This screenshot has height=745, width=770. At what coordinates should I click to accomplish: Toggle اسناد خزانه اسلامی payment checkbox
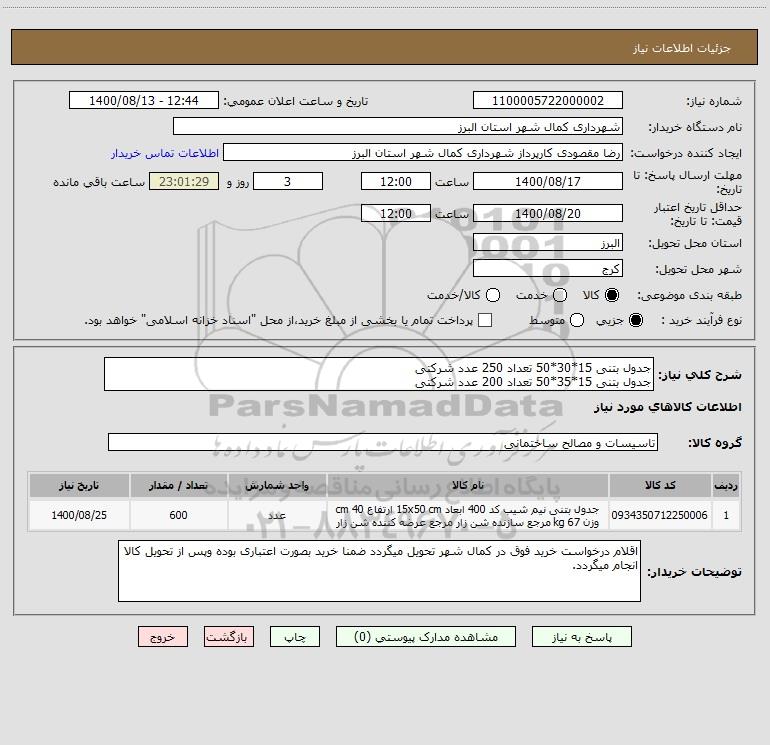[x=485, y=320]
